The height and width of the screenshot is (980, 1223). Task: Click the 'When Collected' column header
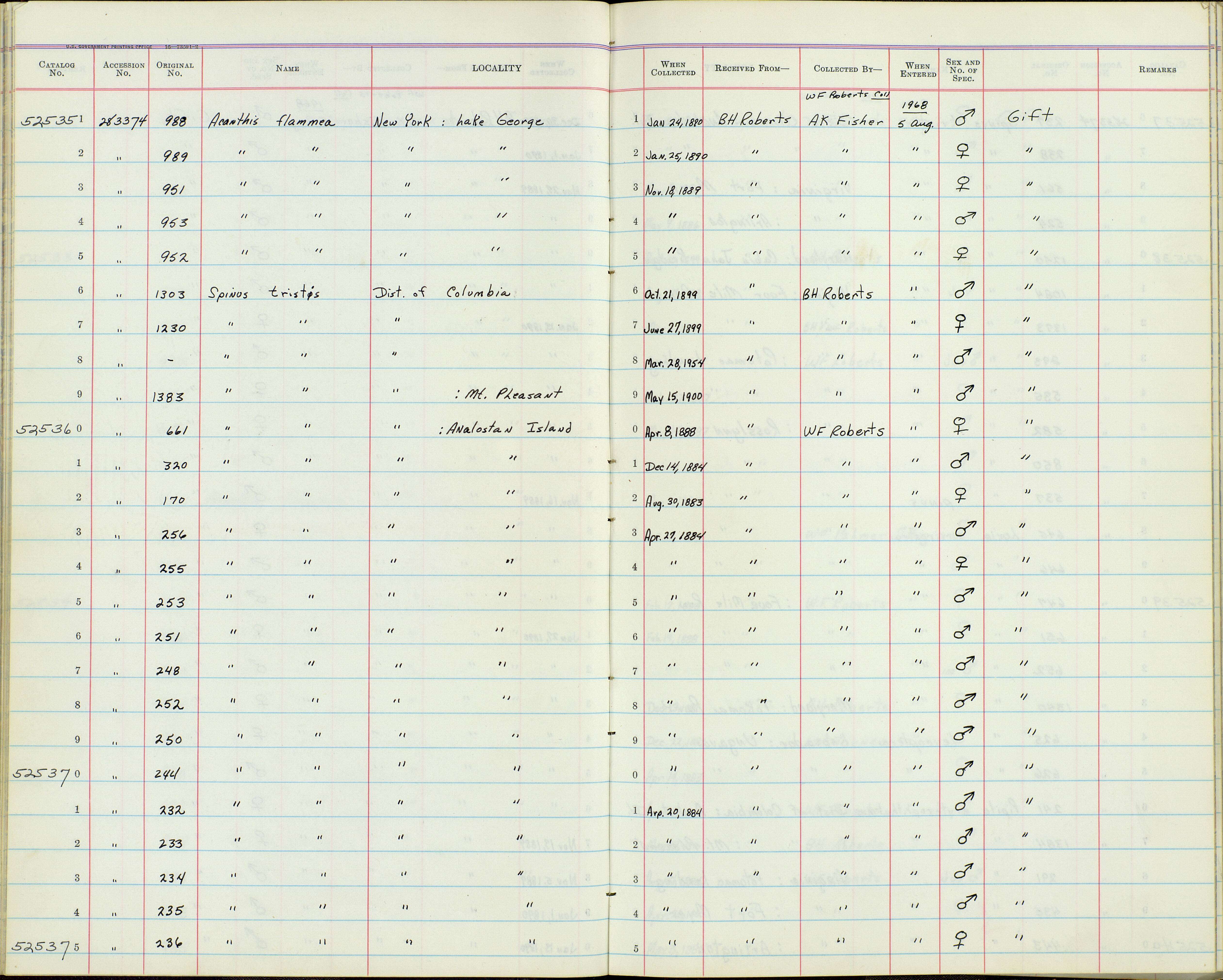[673, 69]
